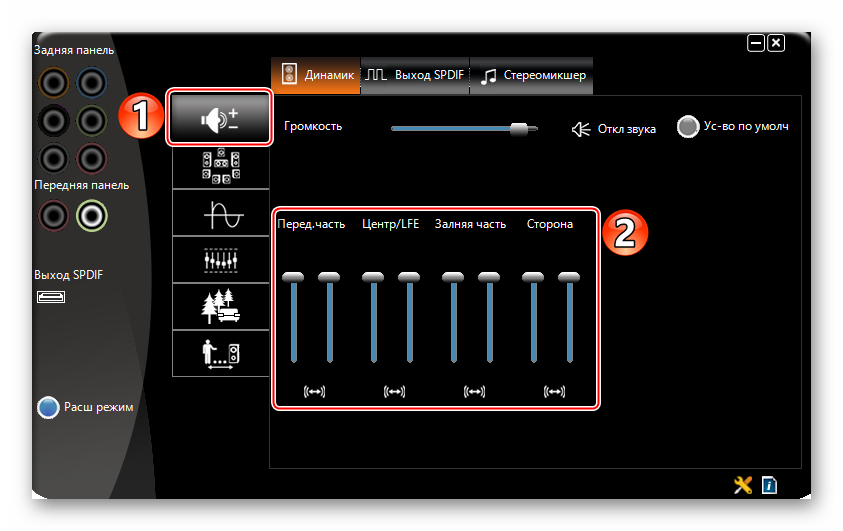This screenshot has height=531, width=843.
Task: Link the Центр/LFE channel sliders
Action: 391,392
